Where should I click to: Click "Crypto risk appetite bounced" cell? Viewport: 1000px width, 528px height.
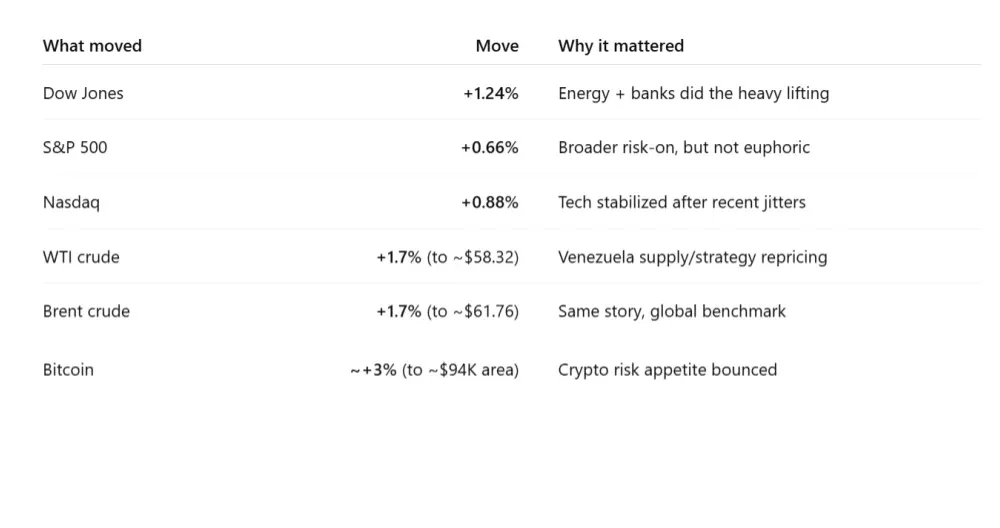point(667,370)
